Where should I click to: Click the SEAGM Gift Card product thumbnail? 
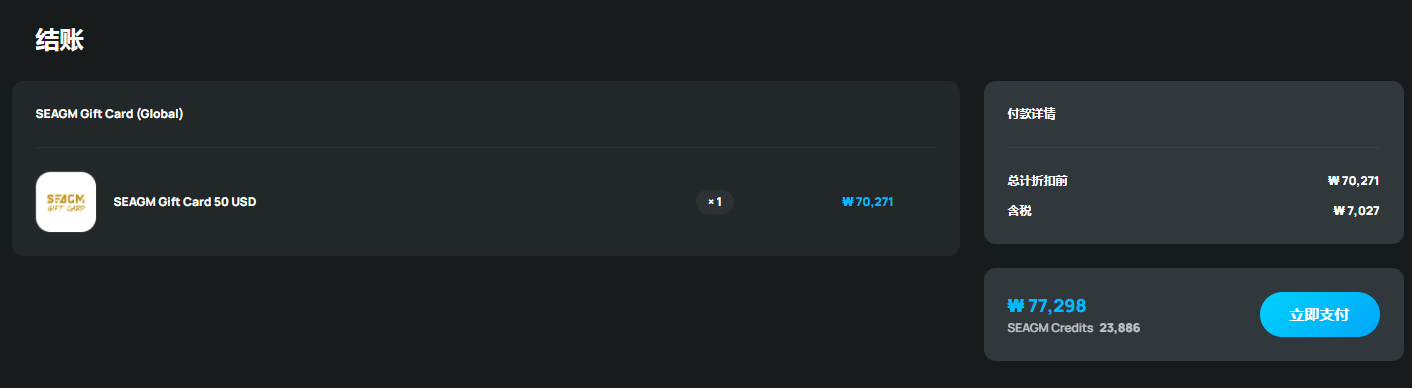click(x=66, y=202)
